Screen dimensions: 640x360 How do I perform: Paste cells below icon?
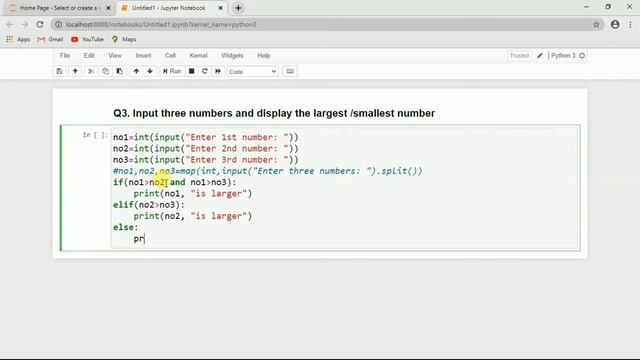point(120,71)
